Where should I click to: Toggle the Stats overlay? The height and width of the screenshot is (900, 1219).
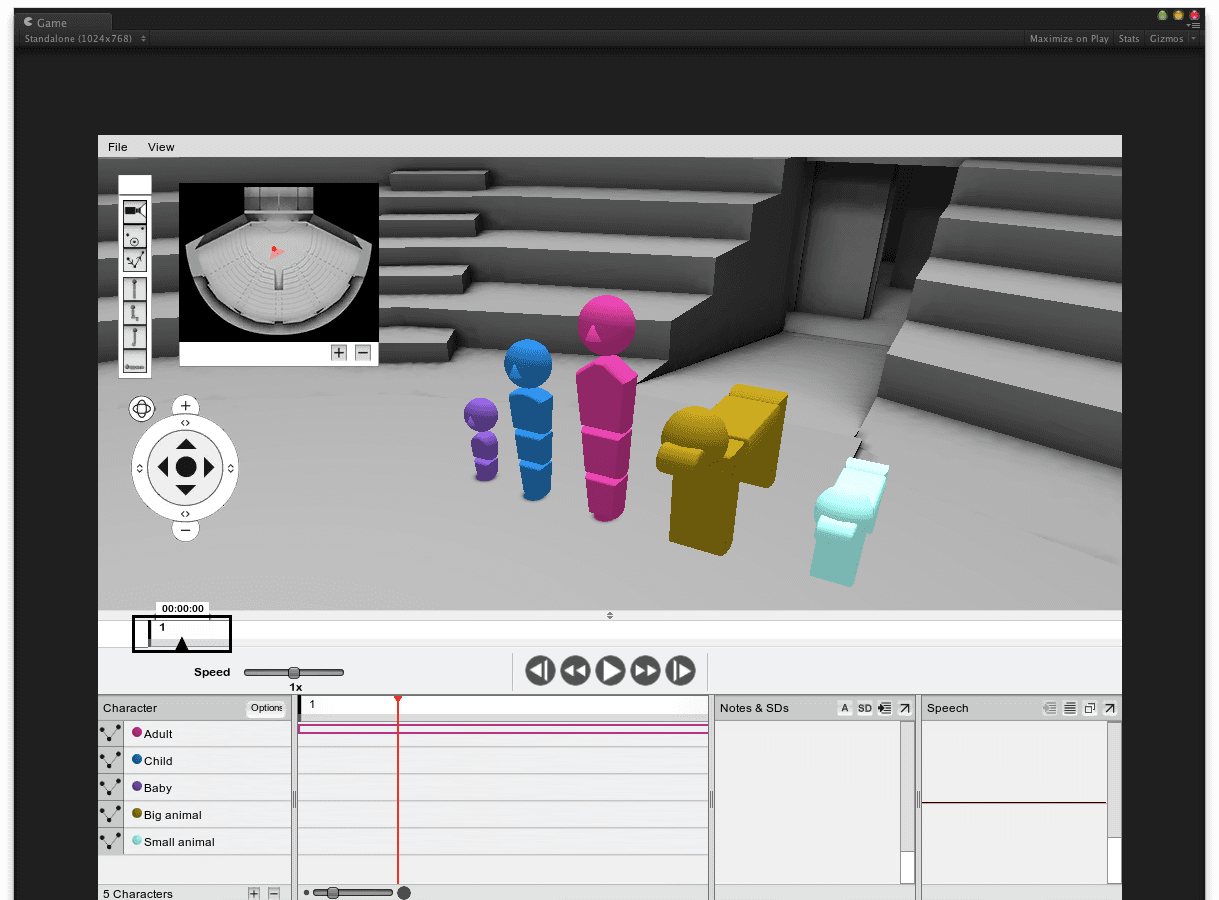coord(1129,39)
